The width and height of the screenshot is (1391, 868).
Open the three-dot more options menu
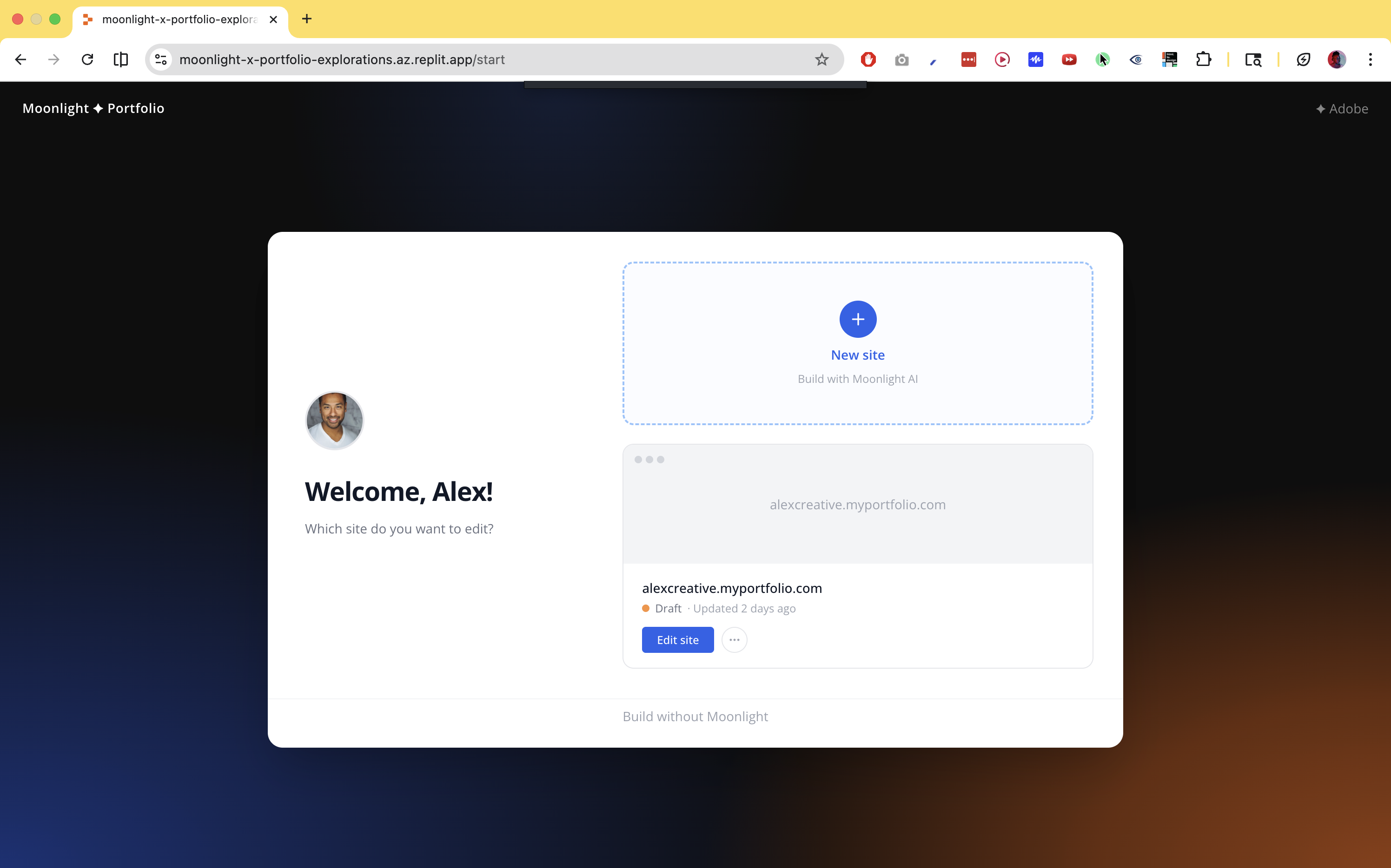click(x=734, y=639)
